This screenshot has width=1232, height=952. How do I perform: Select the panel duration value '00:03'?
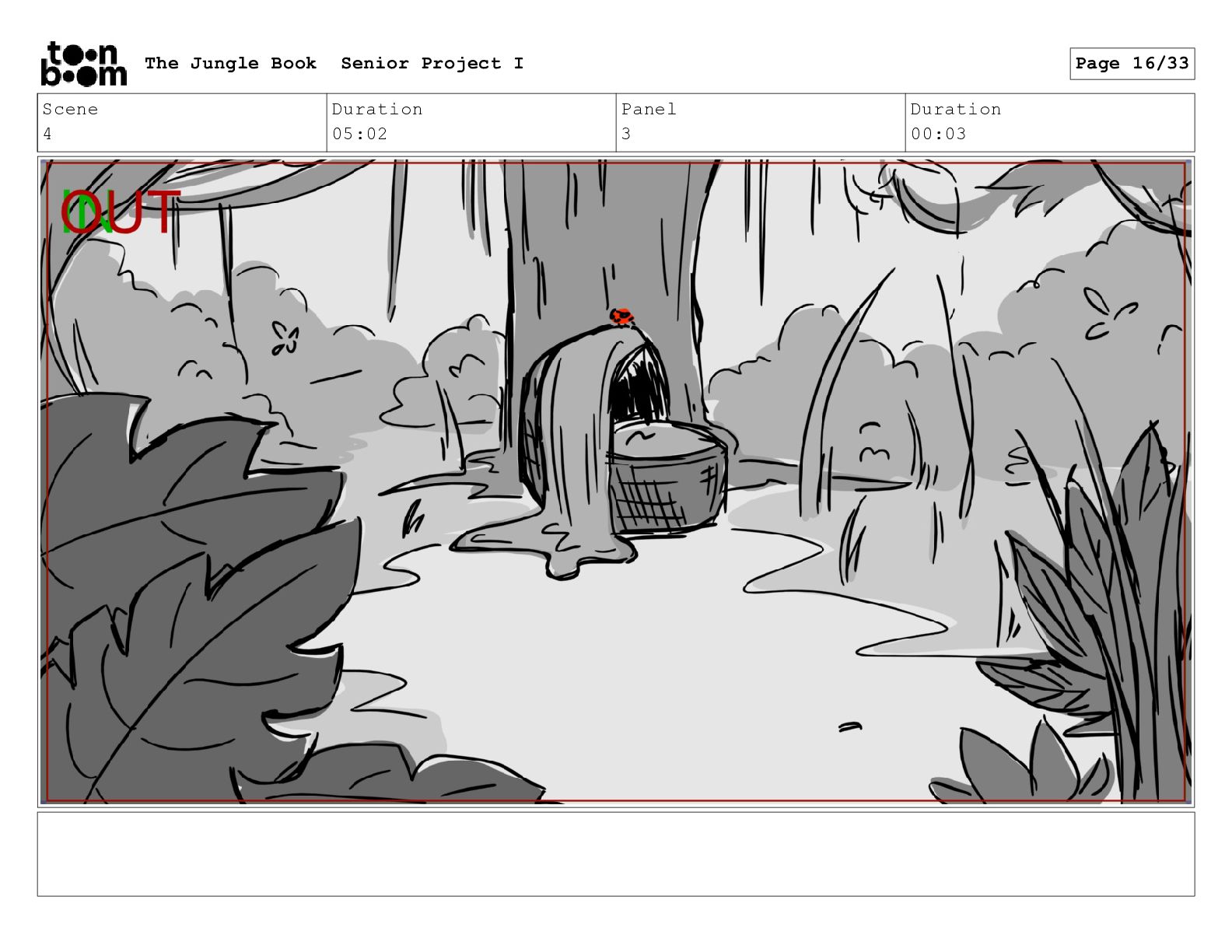[x=938, y=134]
